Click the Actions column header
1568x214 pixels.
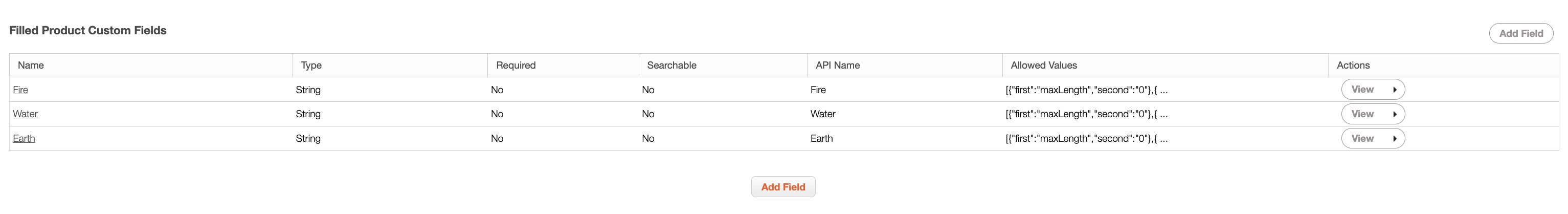tap(1353, 65)
